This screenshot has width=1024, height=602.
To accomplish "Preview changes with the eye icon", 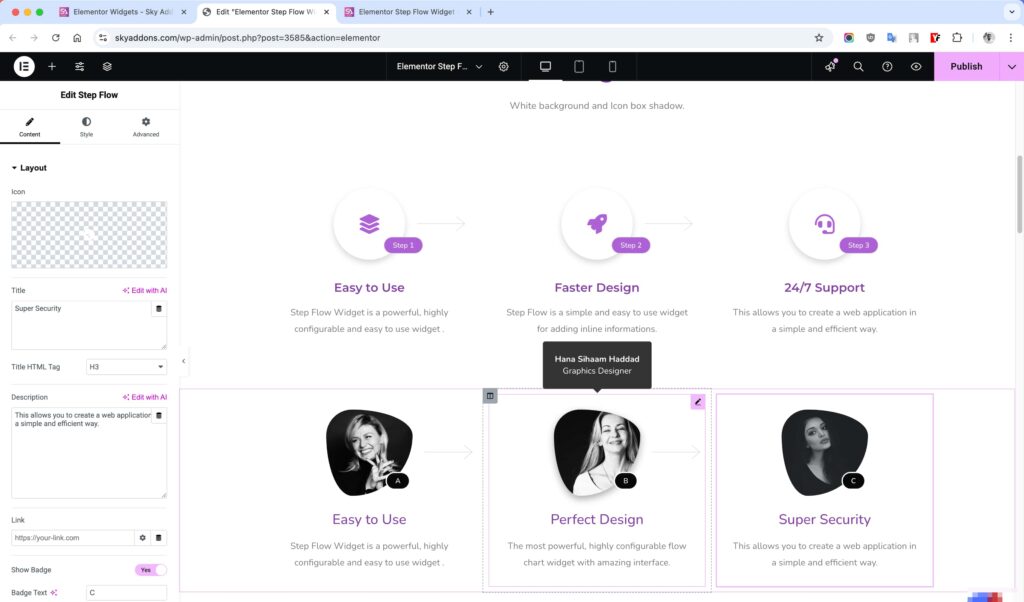I will coord(916,67).
